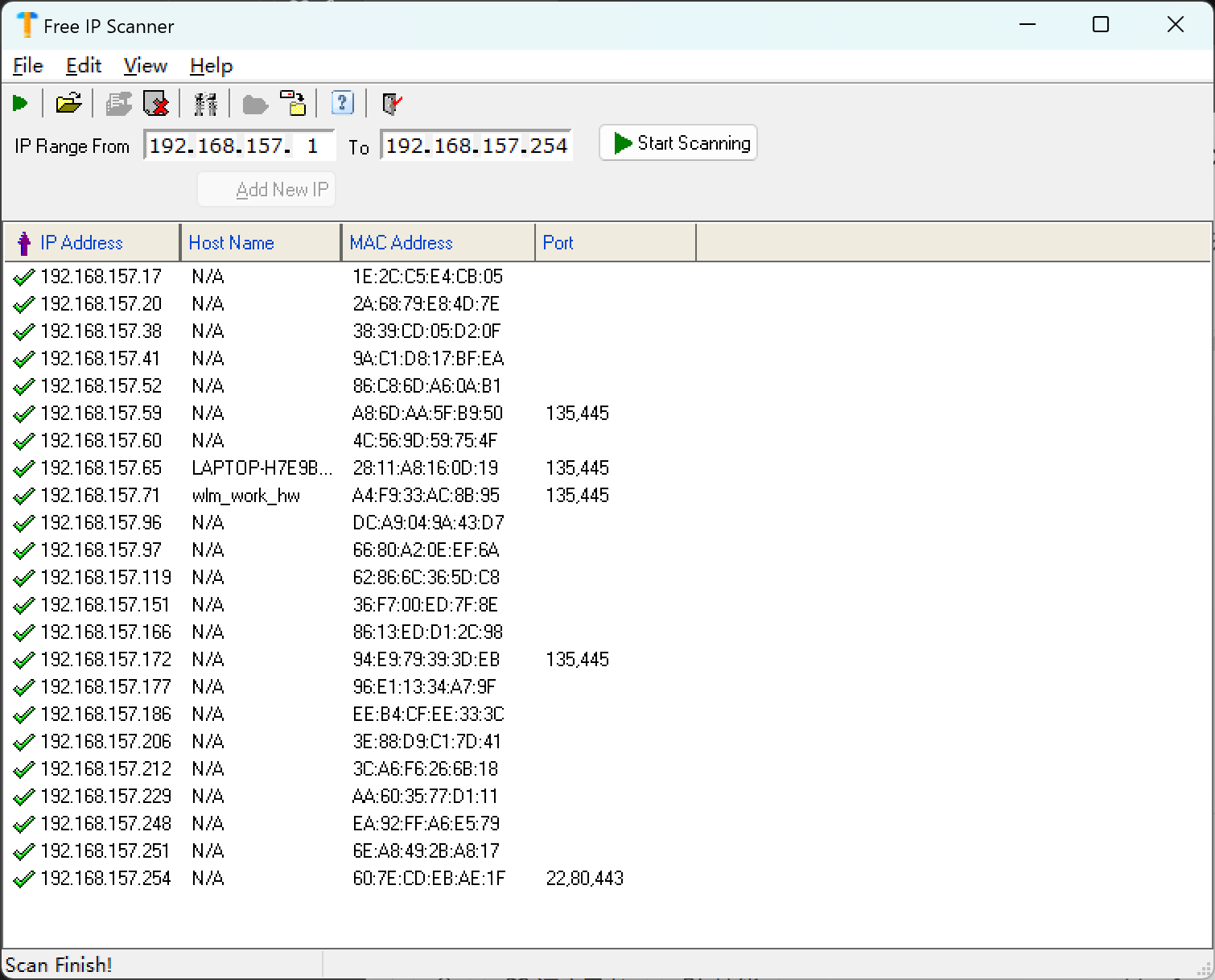Viewport: 1215px width, 980px height.
Task: Click the green check icon of 192.168.157.151
Action: tap(24, 606)
